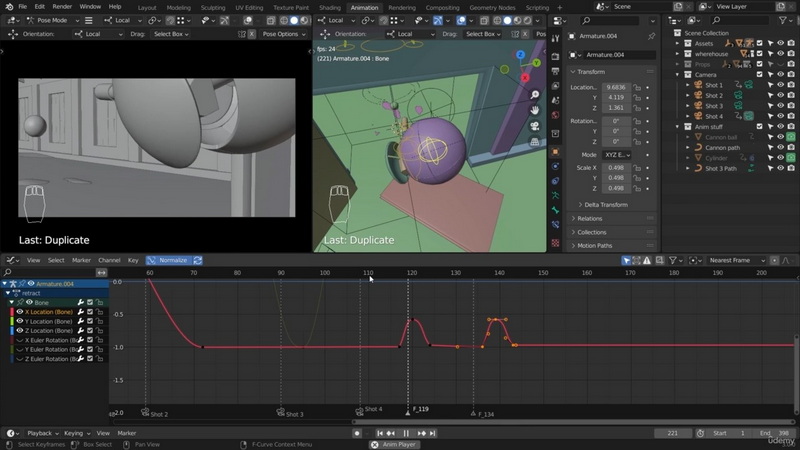Expand the Motion Paths panel
Viewport: 800px width, 450px height.
coord(594,245)
